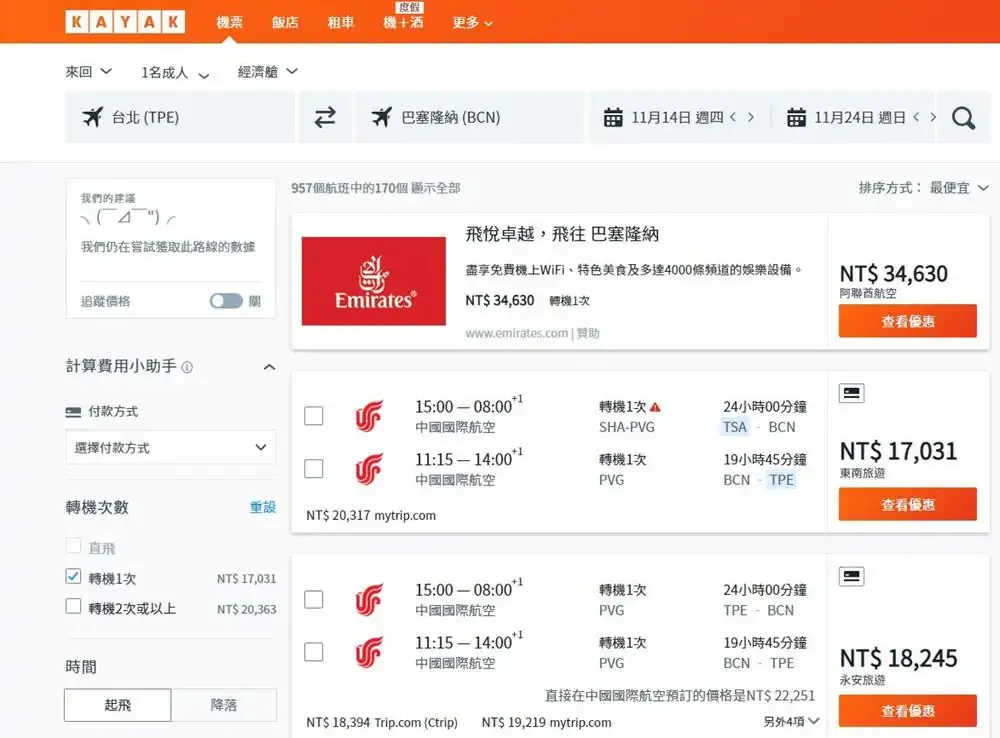1000x738 pixels.
Task: Open the 機票 flights tab
Action: tap(230, 23)
